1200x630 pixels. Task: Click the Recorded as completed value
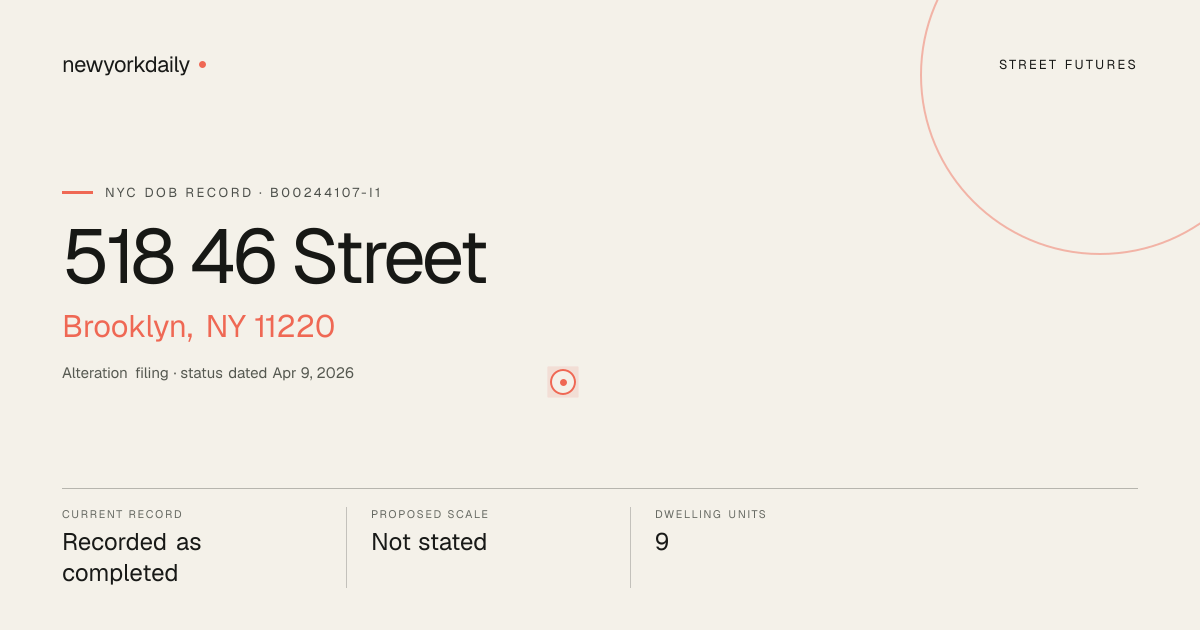[x=132, y=558]
